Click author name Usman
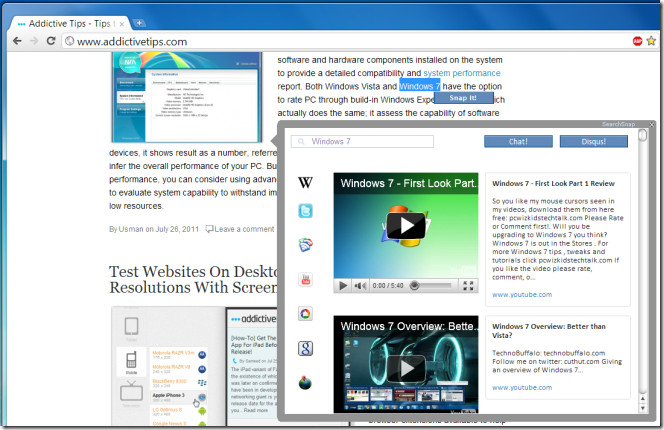 (131, 229)
